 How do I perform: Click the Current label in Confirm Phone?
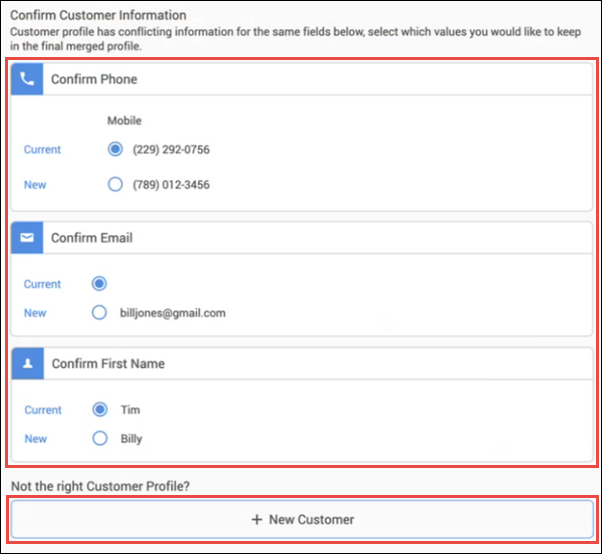tap(42, 149)
